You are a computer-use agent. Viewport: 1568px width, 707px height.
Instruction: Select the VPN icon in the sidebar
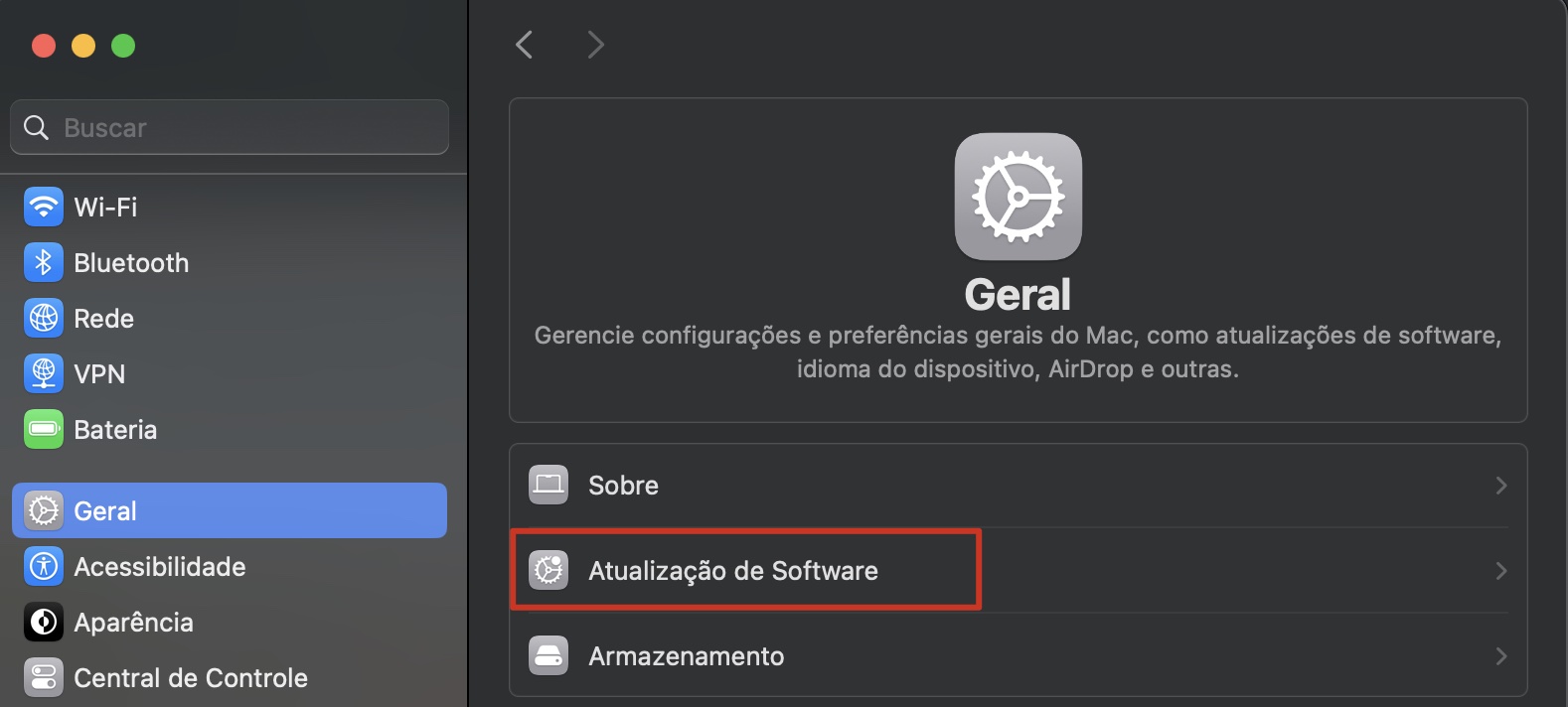pyautogui.click(x=43, y=373)
